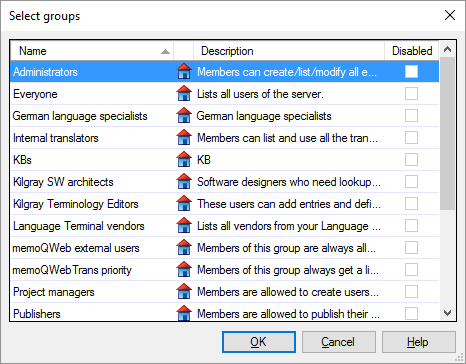Sort by the Name column header
The image size is (466, 364).
point(92,51)
